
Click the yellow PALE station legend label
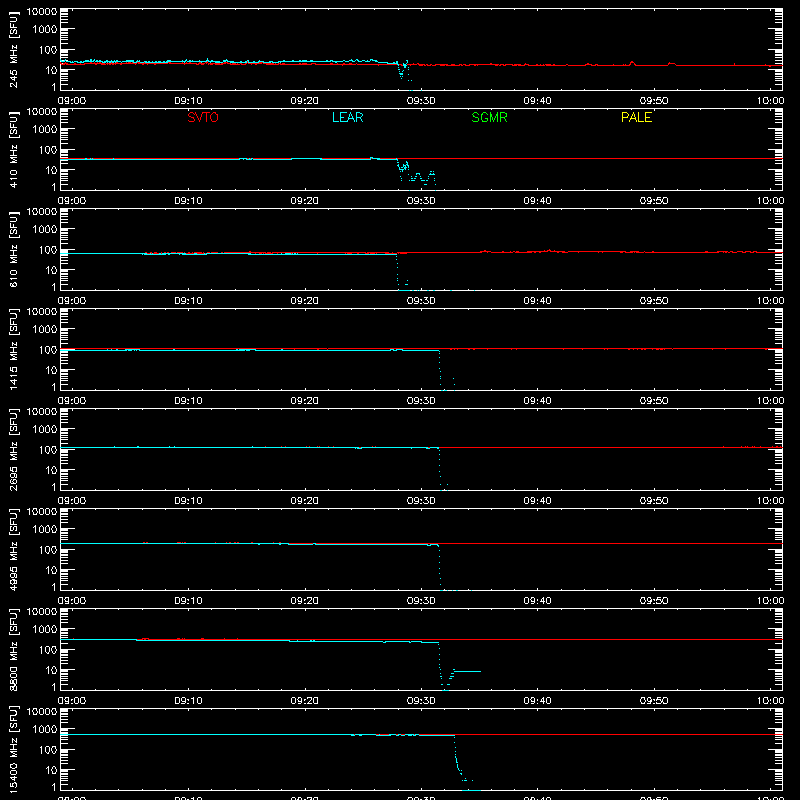(x=636, y=117)
